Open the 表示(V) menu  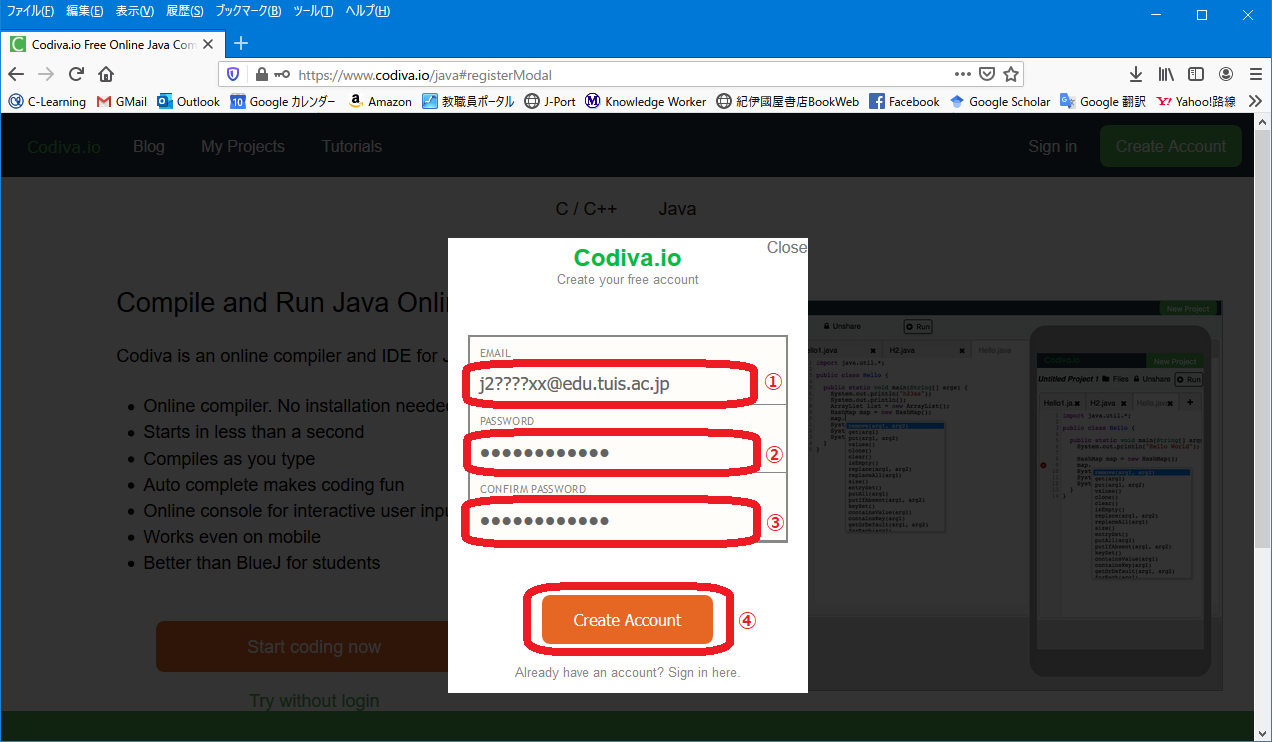(135, 11)
